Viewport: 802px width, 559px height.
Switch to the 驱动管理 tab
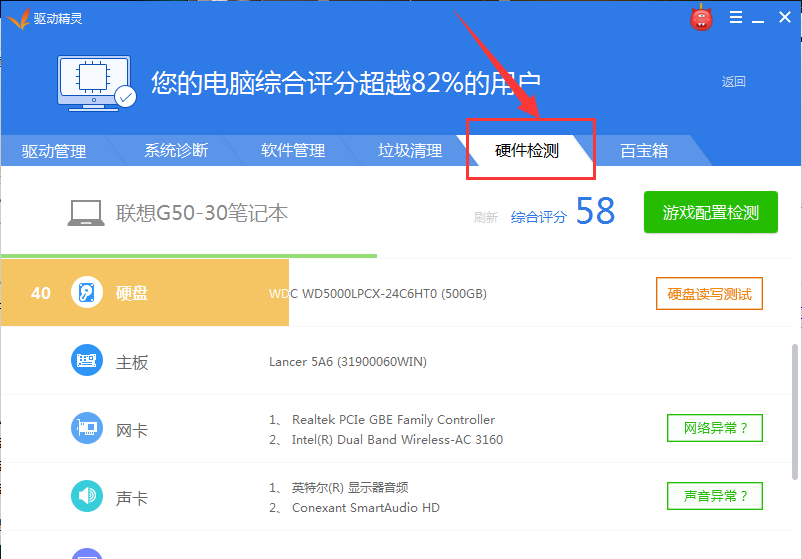coord(54,151)
